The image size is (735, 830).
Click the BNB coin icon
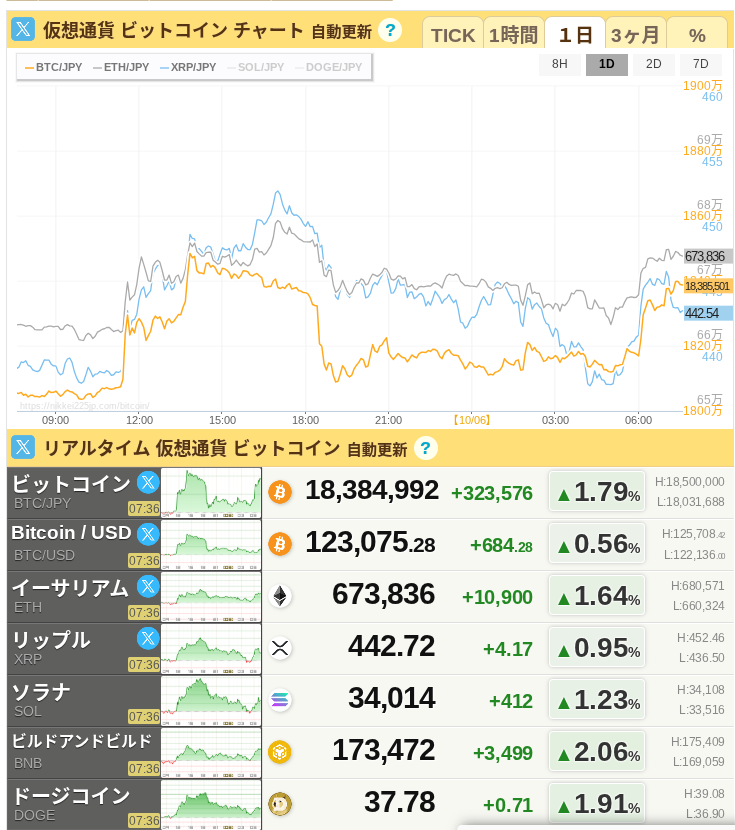point(280,752)
